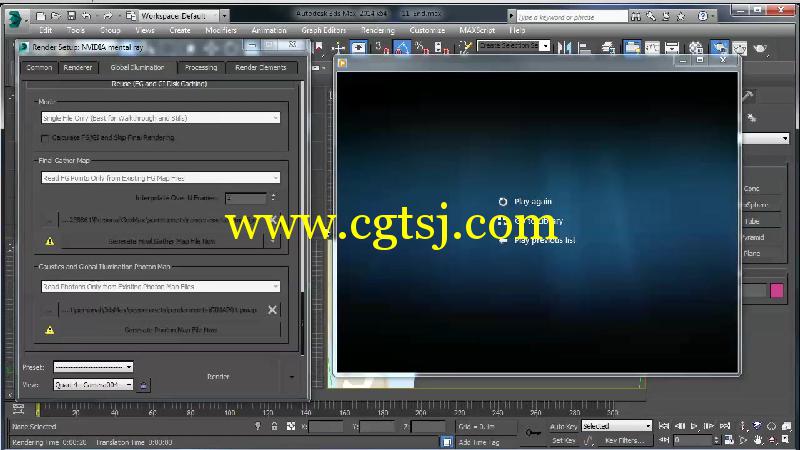Open the Rendering menu
This screenshot has height=450, width=800.
[378, 30]
